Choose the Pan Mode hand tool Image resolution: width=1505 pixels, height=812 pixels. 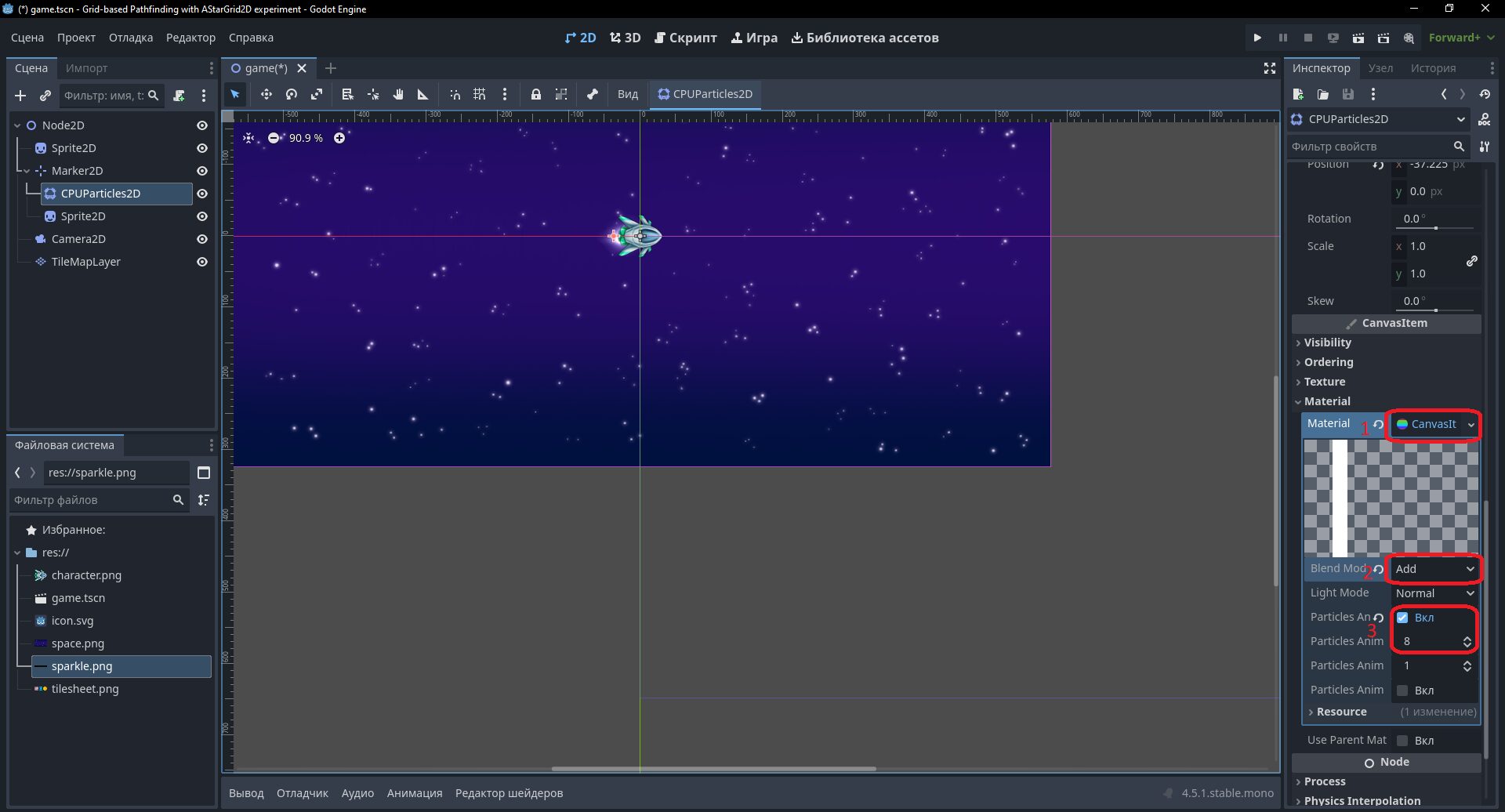[398, 94]
